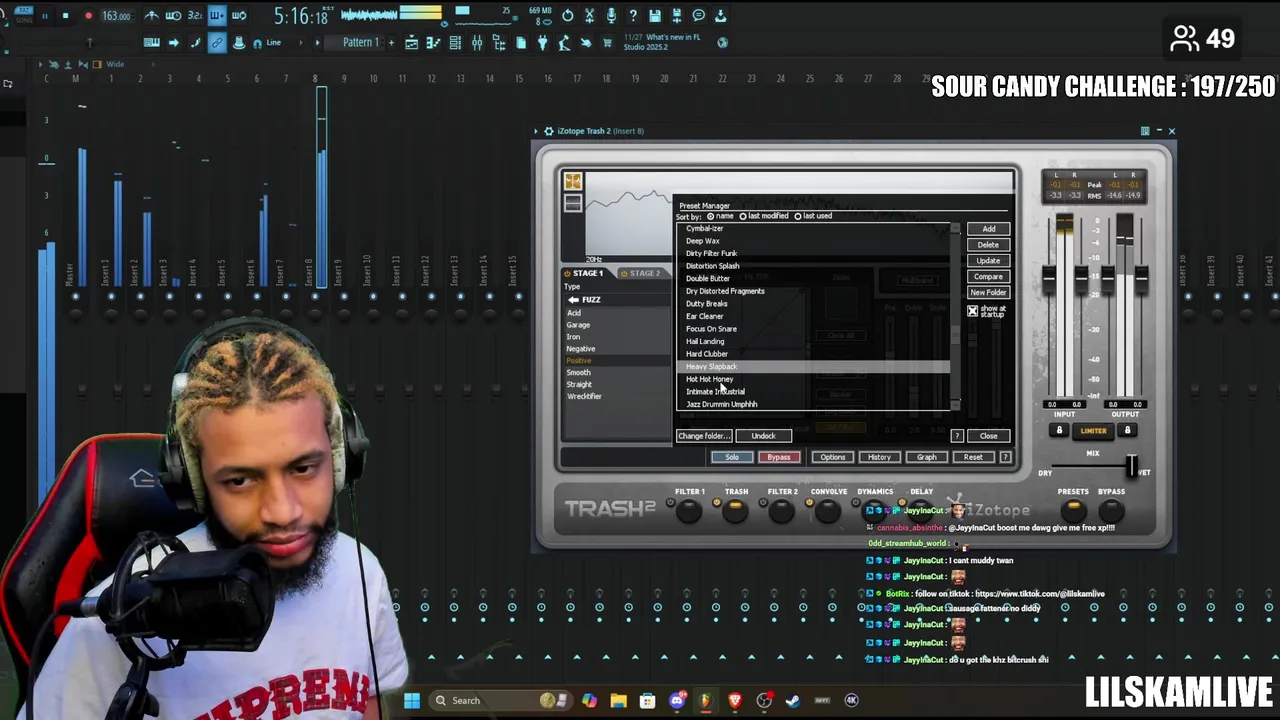The width and height of the screenshot is (1280, 720).
Task: Open the Options panel in Trash 2
Action: (832, 457)
